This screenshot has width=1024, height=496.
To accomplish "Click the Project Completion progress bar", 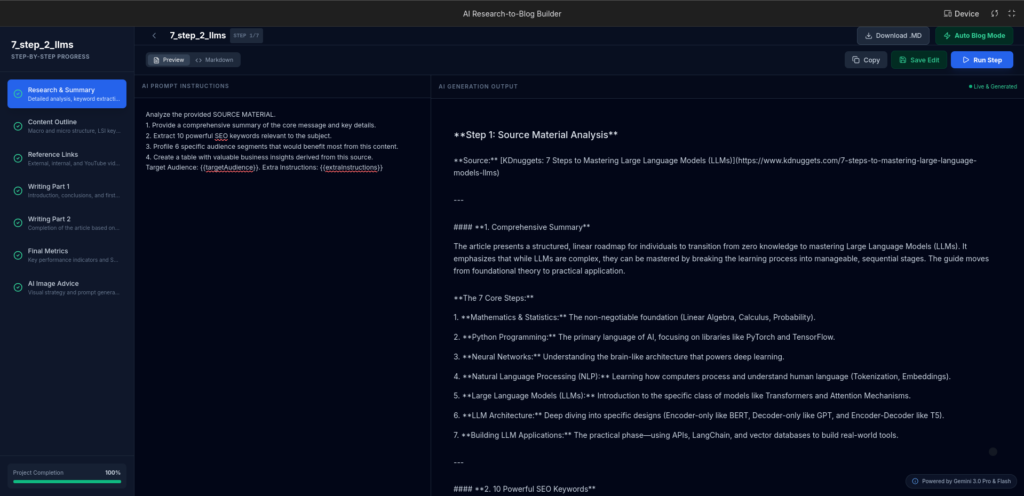I will (67, 482).
